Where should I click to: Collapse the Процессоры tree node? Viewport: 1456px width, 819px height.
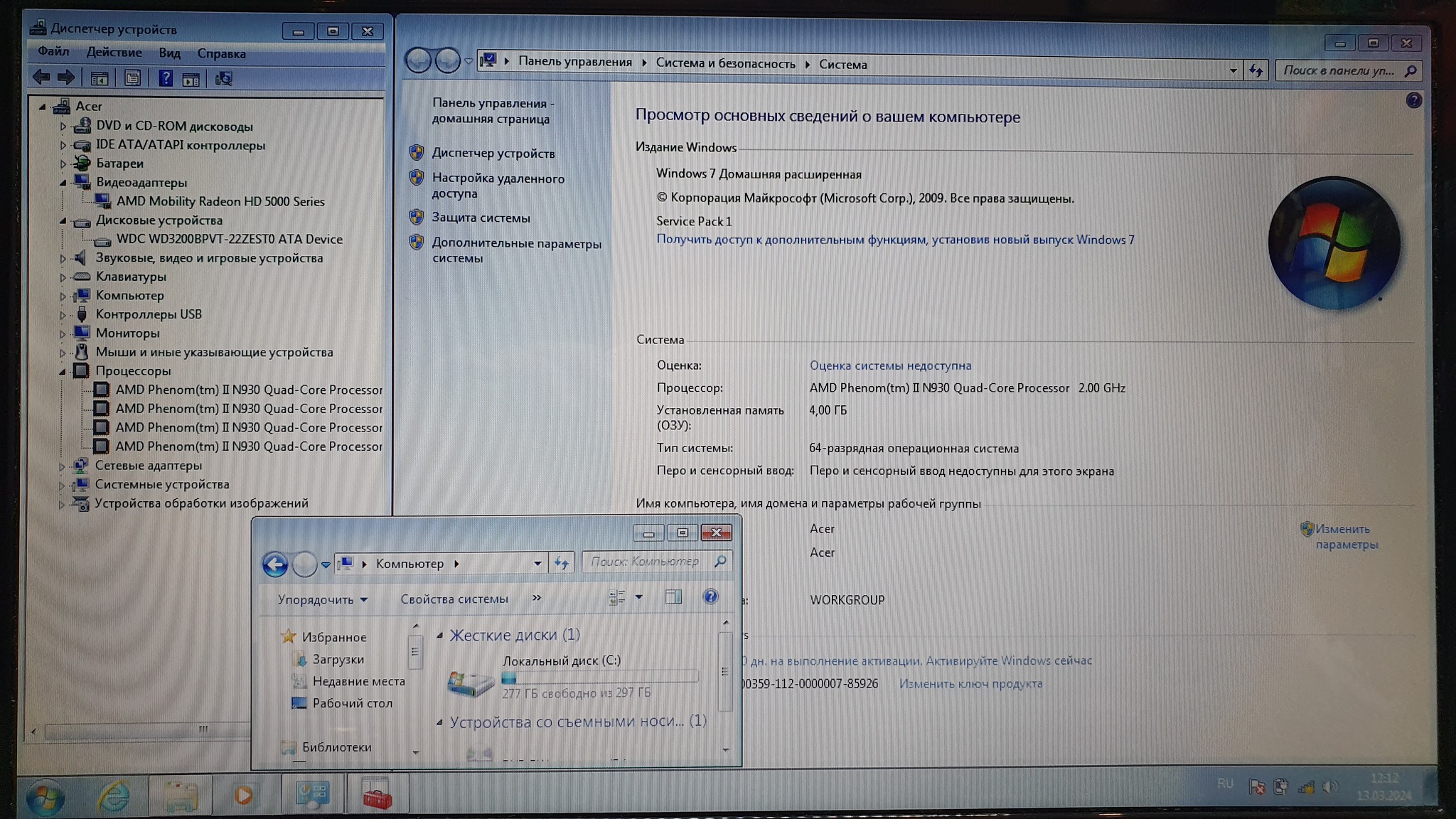(x=63, y=371)
